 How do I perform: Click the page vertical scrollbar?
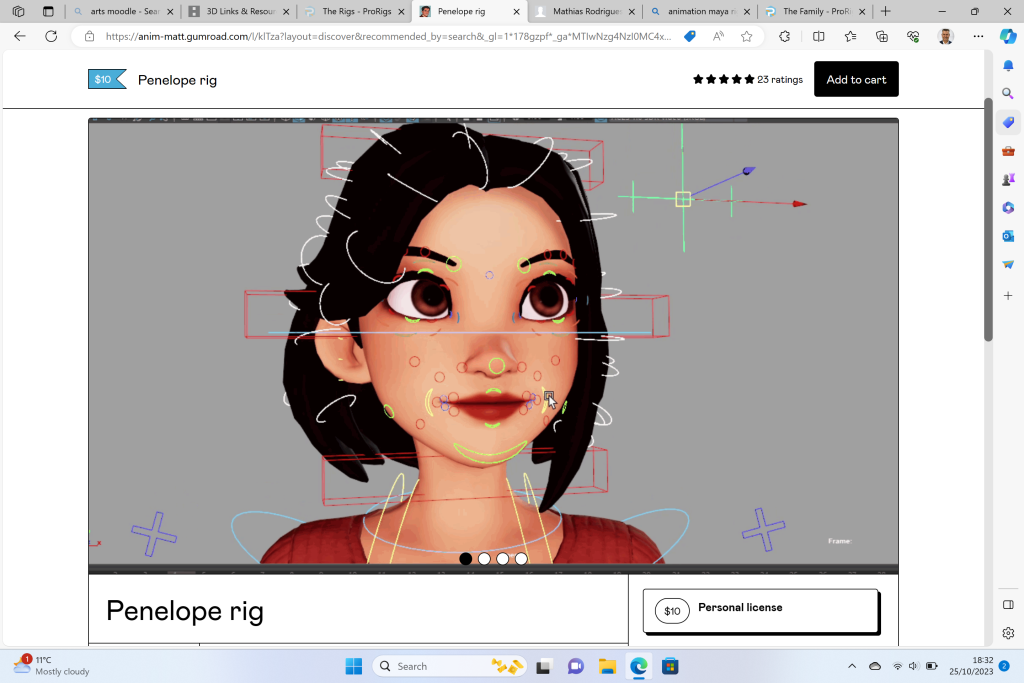pos(988,219)
